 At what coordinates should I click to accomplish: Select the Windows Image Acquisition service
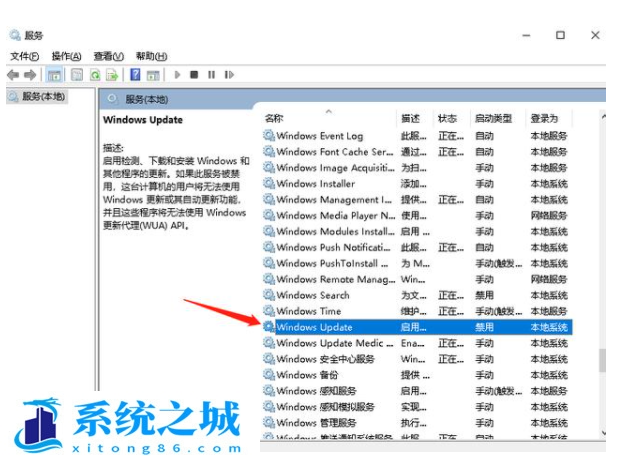tap(417, 168)
